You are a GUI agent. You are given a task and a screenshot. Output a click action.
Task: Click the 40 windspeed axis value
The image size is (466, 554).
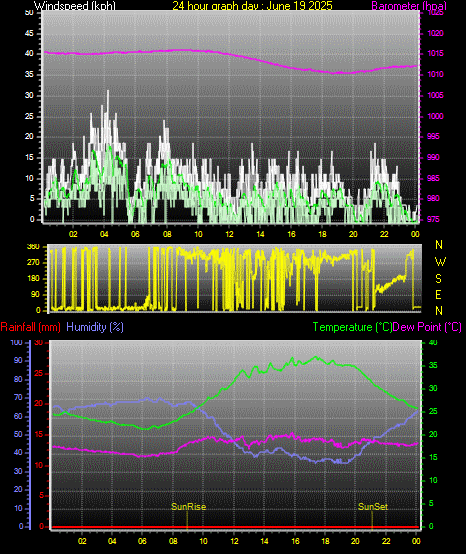point(29,54)
